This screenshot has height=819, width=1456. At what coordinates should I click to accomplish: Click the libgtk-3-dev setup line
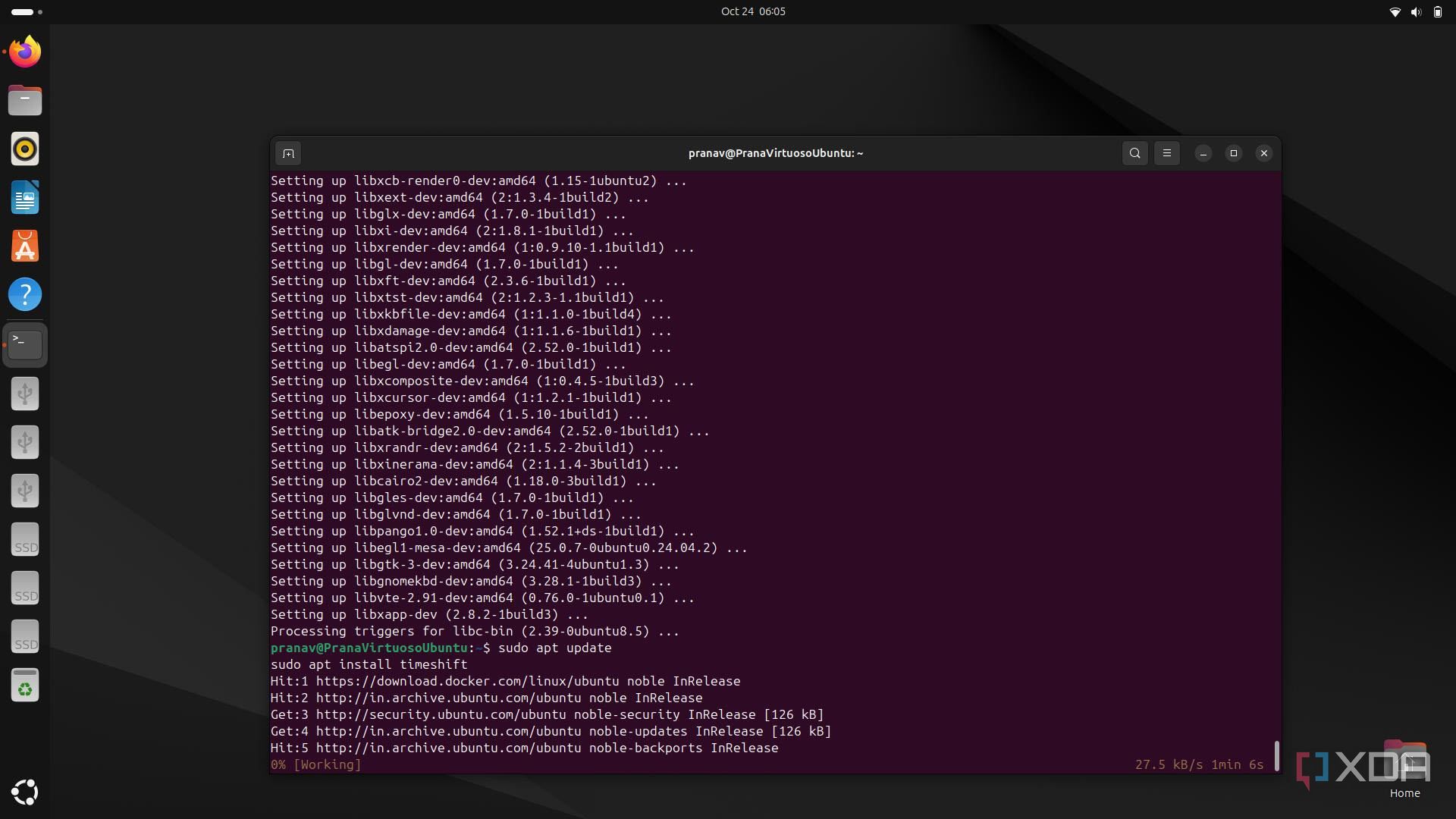pyautogui.click(x=475, y=564)
